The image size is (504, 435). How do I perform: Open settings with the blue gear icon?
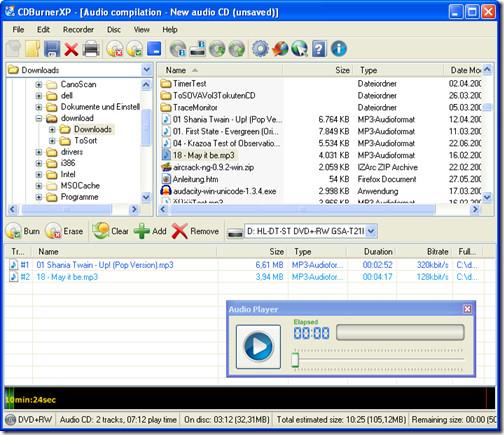click(x=260, y=49)
